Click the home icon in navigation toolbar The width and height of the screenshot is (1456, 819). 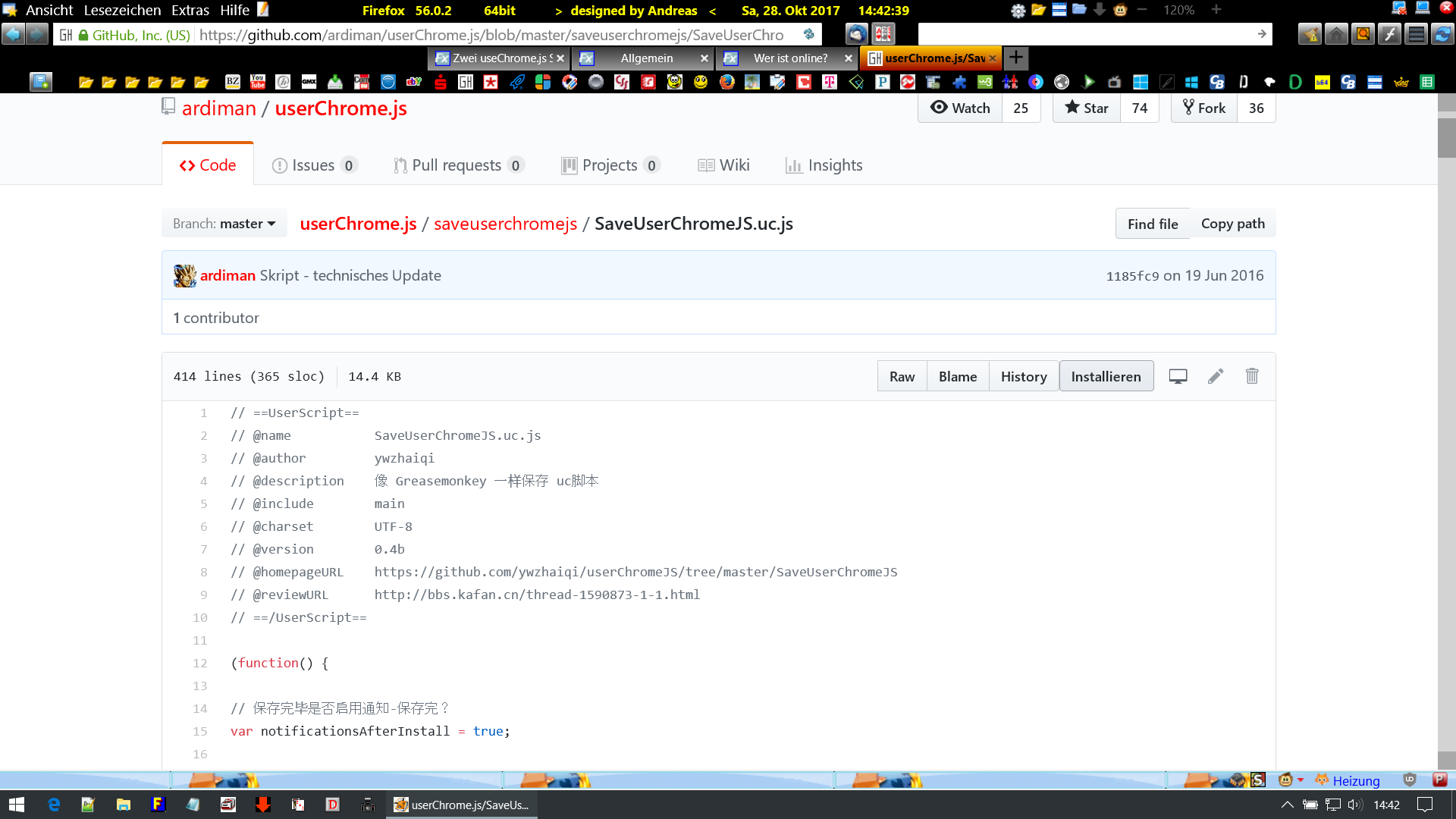(x=1336, y=34)
